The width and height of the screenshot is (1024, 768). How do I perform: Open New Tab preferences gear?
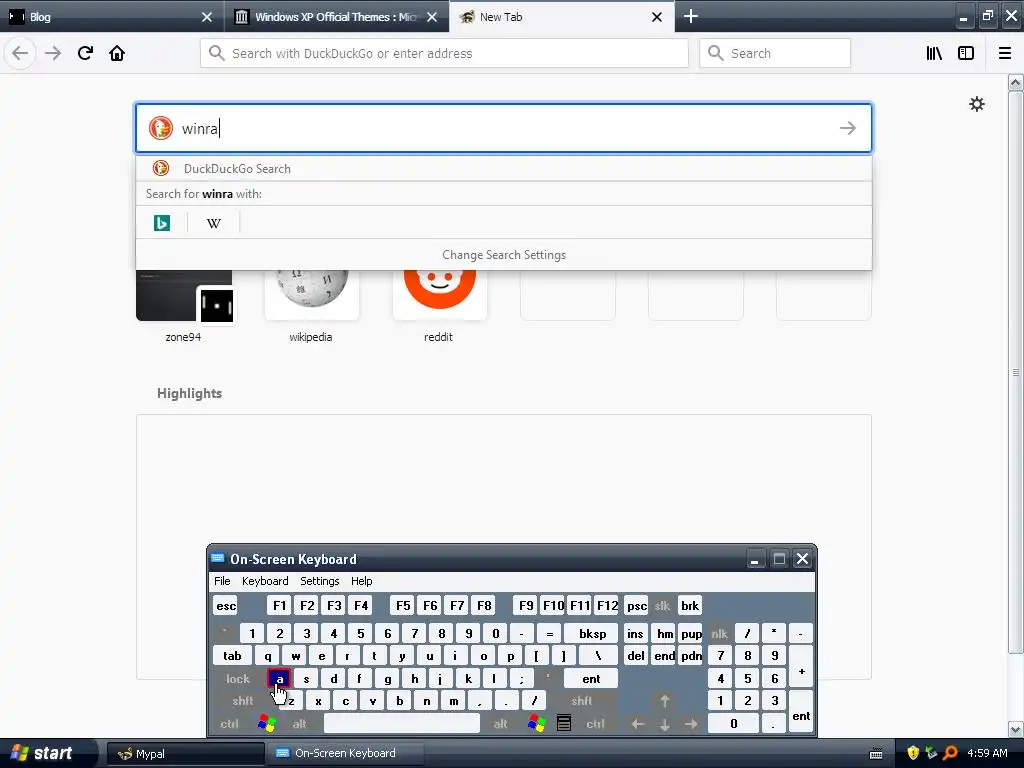[977, 104]
